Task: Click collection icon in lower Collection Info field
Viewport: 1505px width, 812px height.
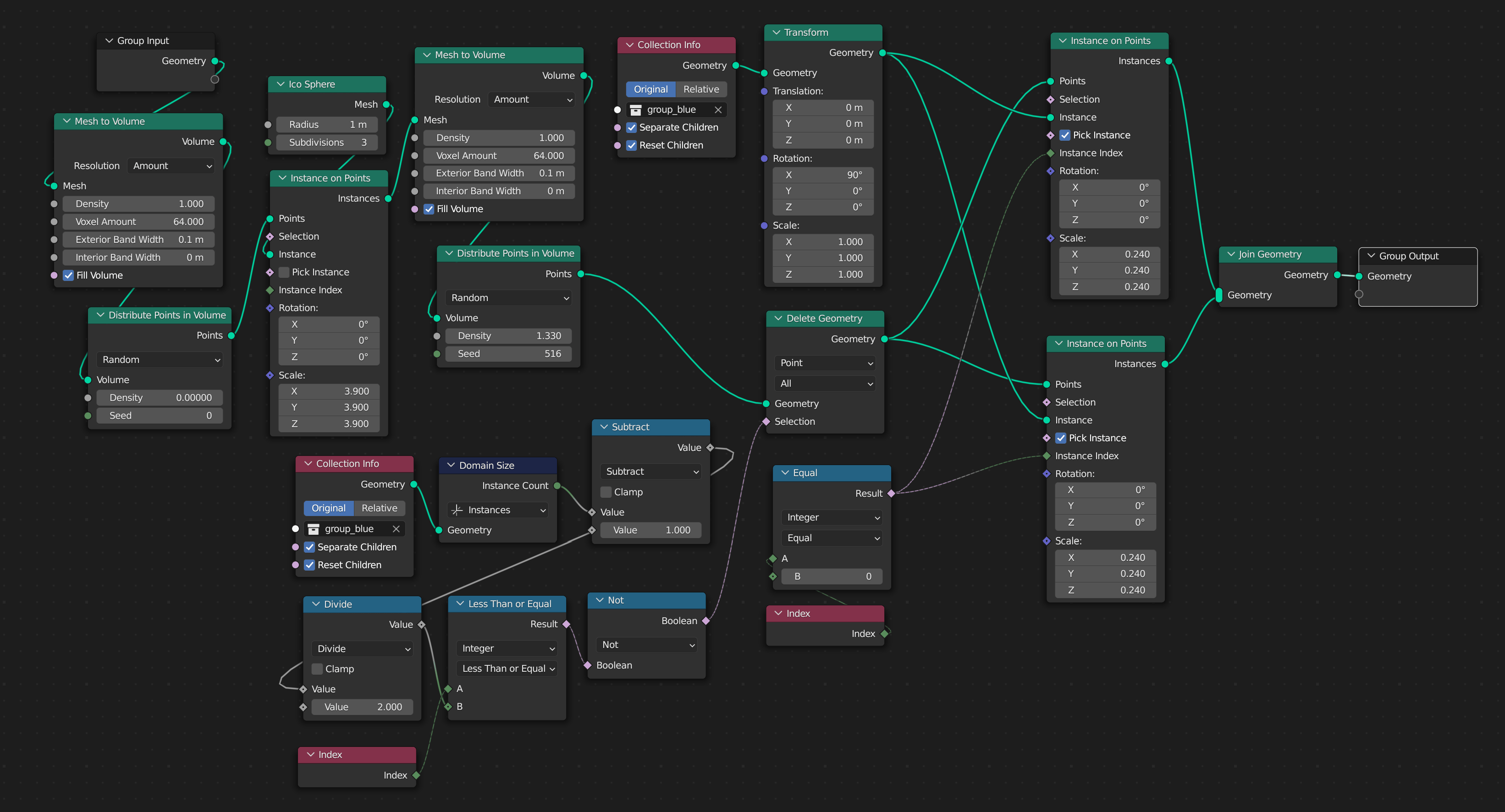Action: [314, 529]
